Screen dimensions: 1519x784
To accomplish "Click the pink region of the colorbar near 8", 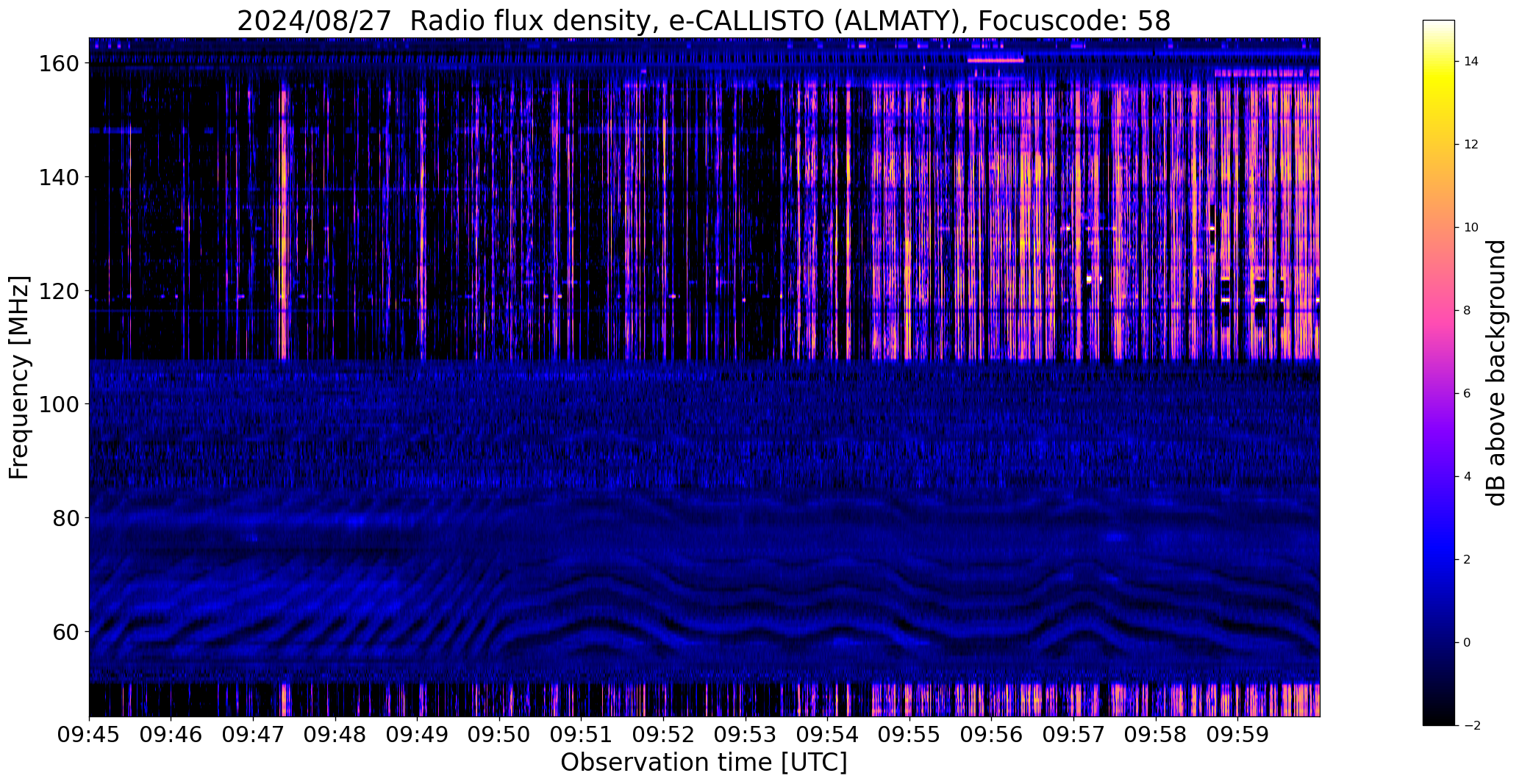I will (x=1439, y=311).
